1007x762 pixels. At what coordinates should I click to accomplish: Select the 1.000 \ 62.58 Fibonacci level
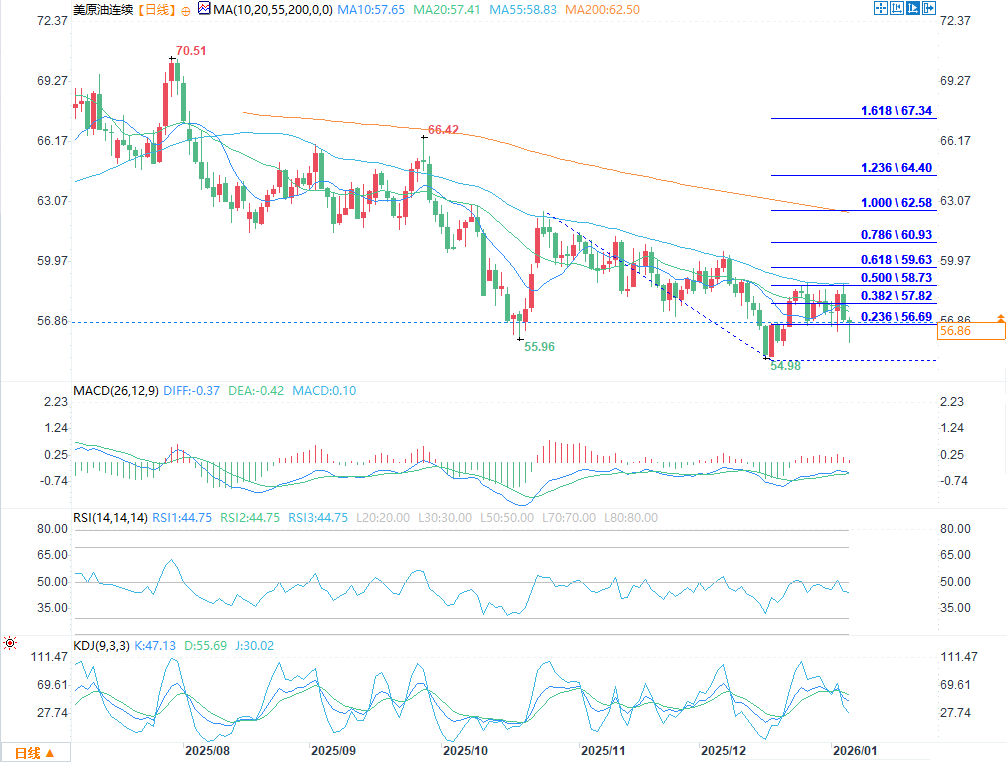point(897,203)
